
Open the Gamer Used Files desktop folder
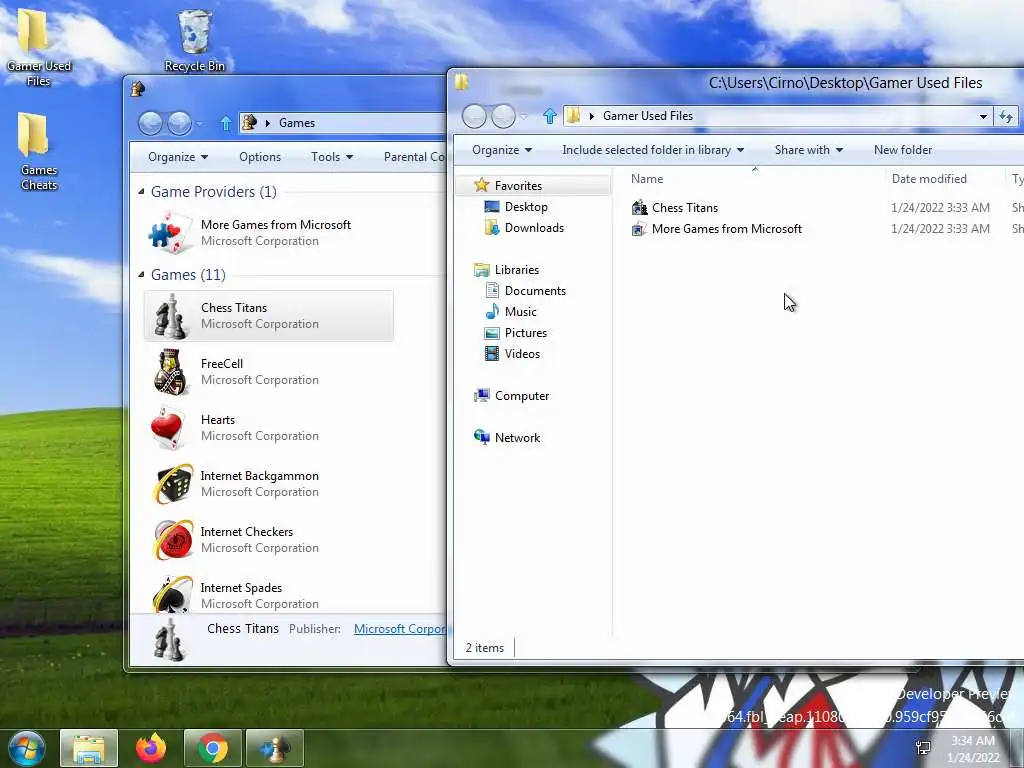[x=37, y=46]
